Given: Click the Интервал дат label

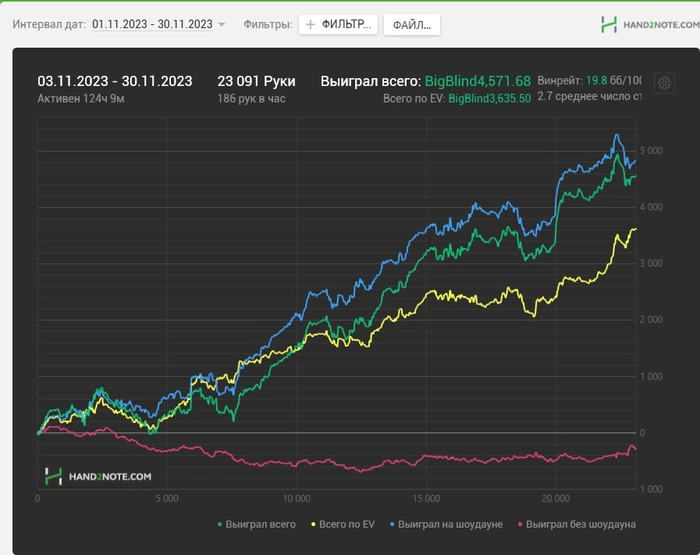Looking at the screenshot, I should (49, 24).
